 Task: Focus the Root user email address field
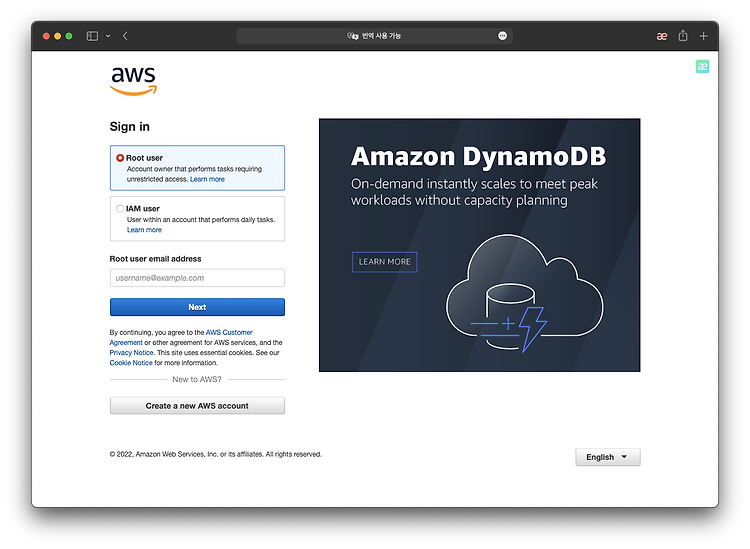coord(197,278)
